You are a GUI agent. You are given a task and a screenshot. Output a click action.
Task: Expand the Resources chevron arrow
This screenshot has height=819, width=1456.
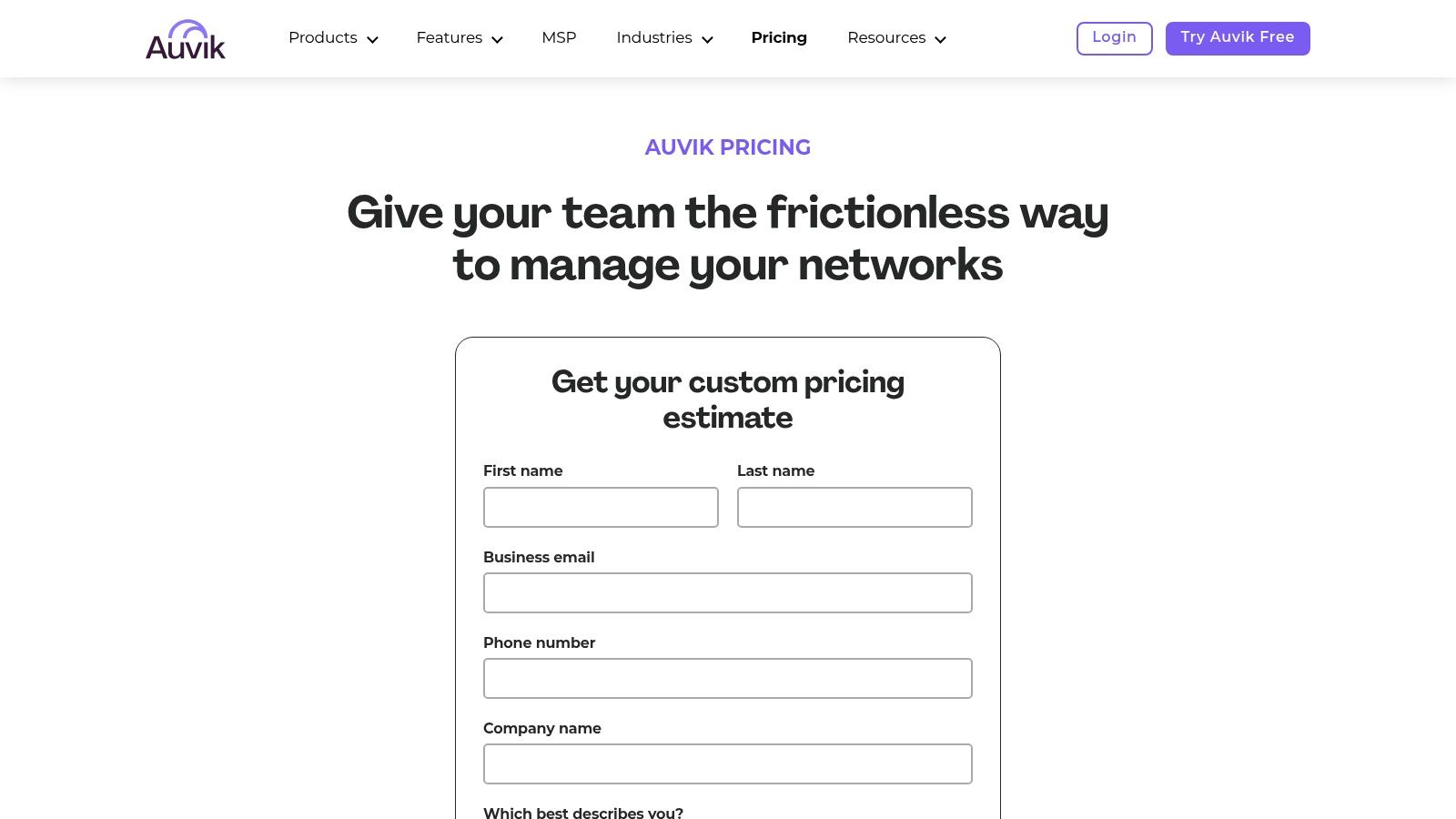(940, 39)
